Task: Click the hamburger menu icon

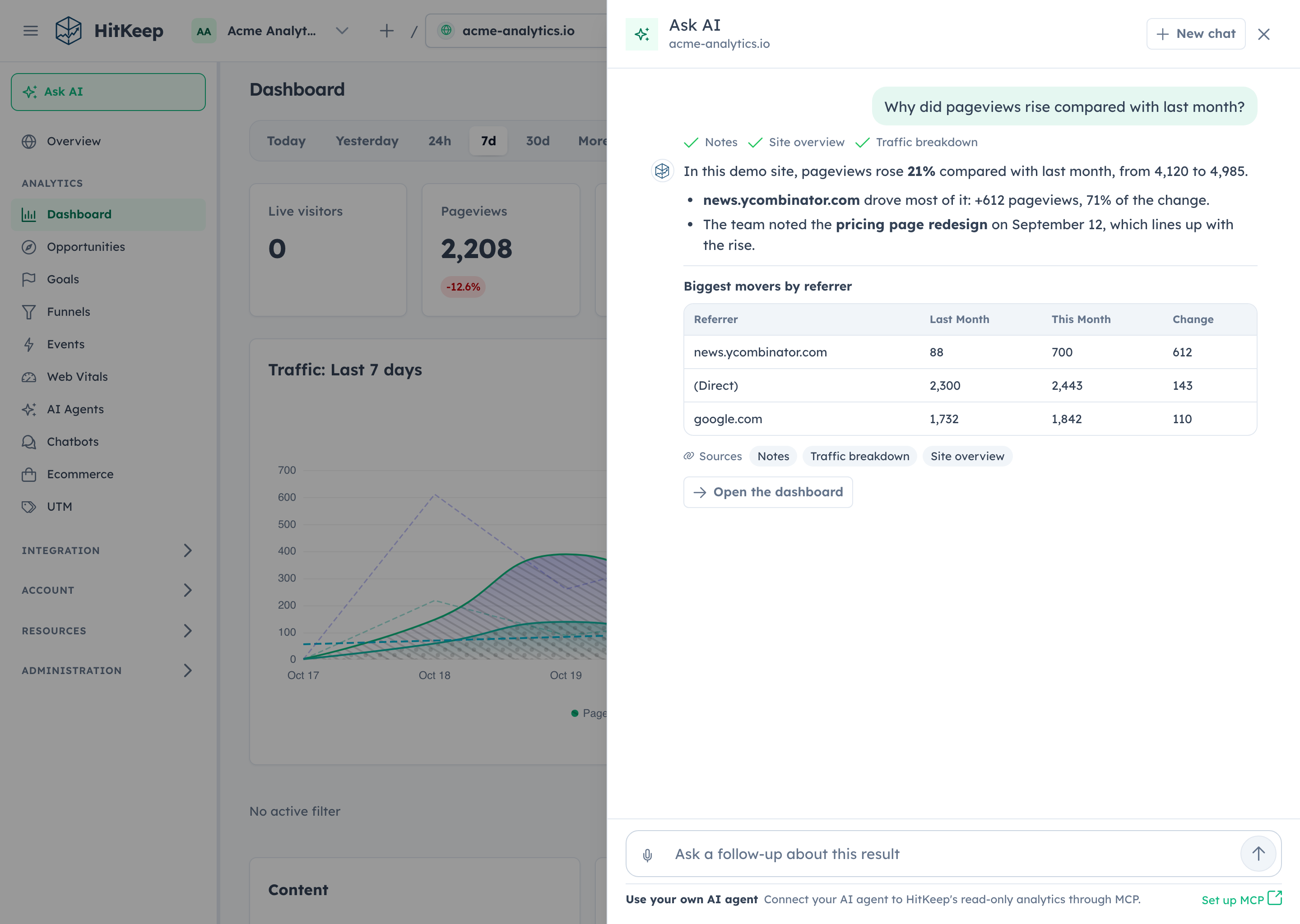Action: (31, 31)
